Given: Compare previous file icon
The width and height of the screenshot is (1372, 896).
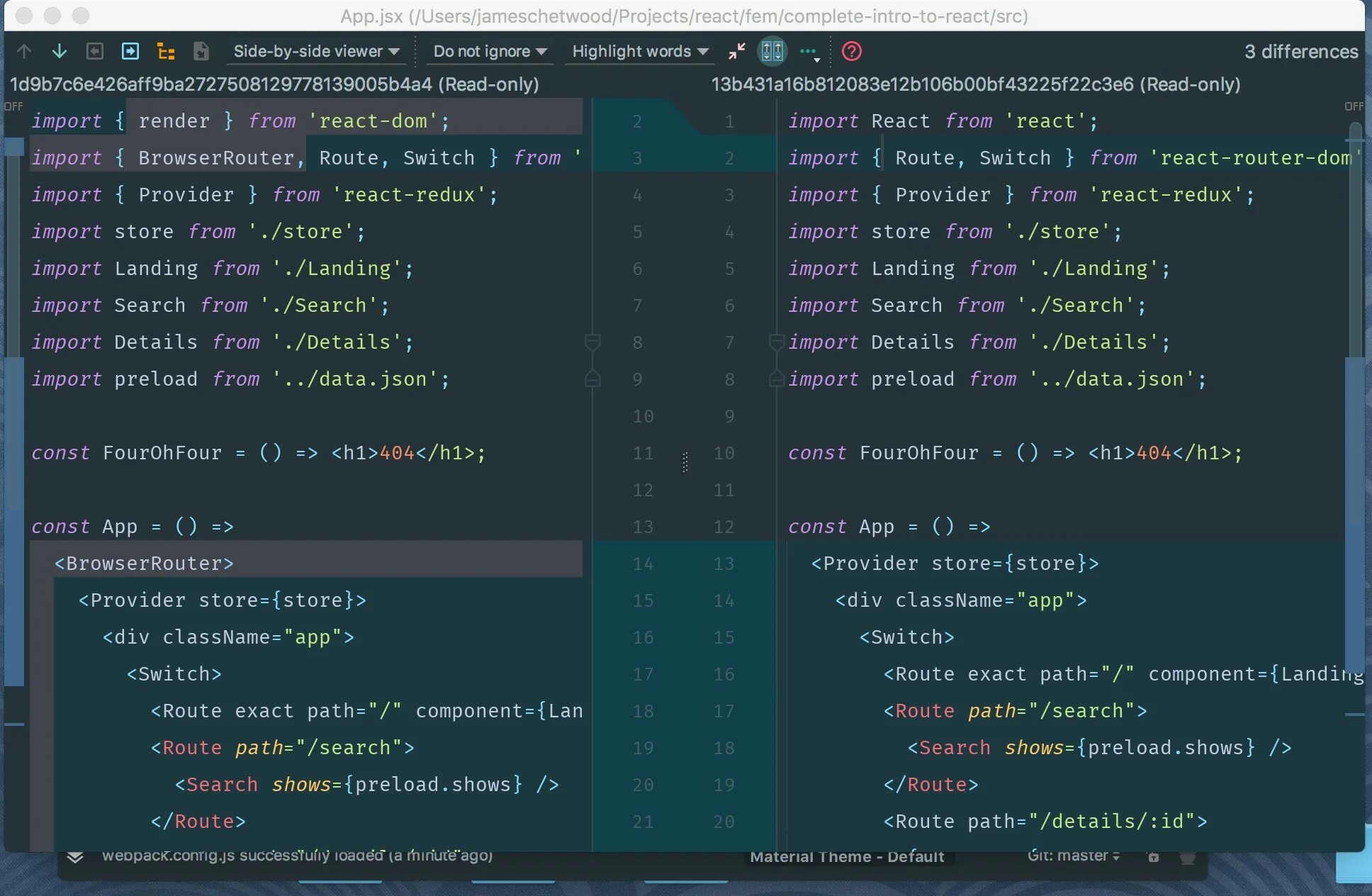Looking at the screenshot, I should (94, 51).
